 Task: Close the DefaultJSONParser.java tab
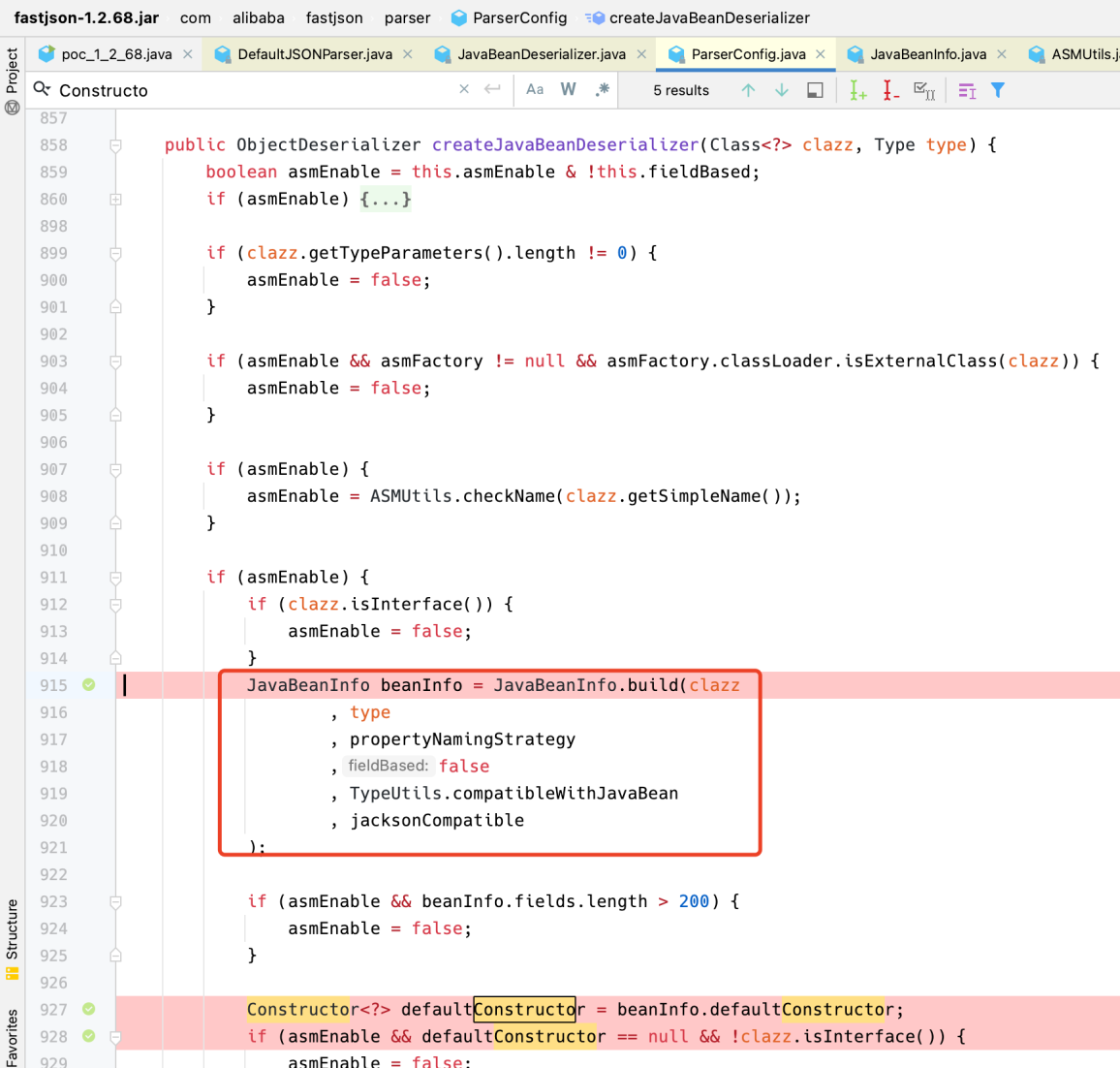pos(408,54)
